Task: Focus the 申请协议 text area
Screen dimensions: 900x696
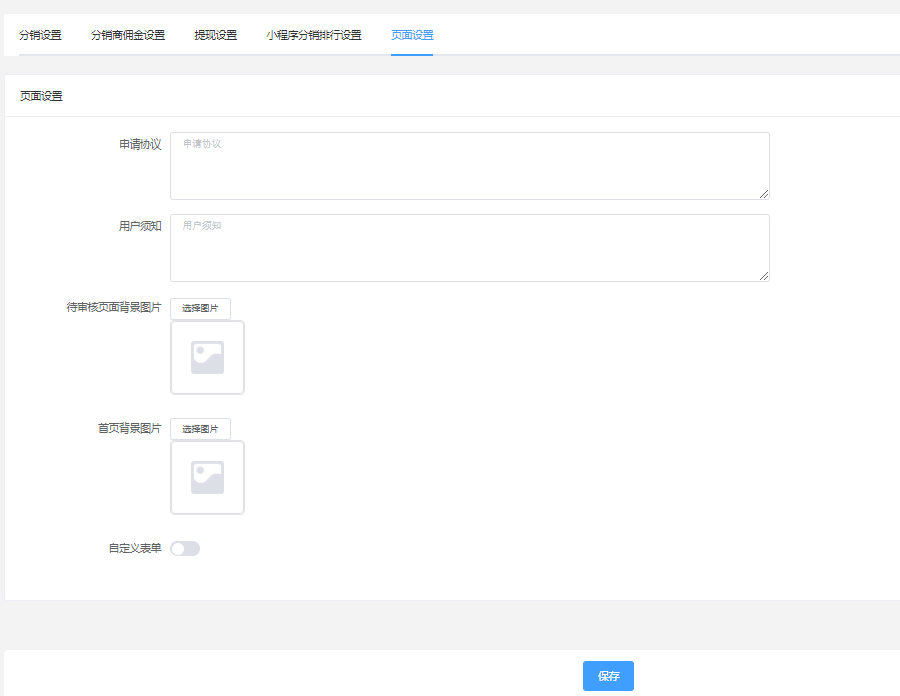Action: click(470, 166)
